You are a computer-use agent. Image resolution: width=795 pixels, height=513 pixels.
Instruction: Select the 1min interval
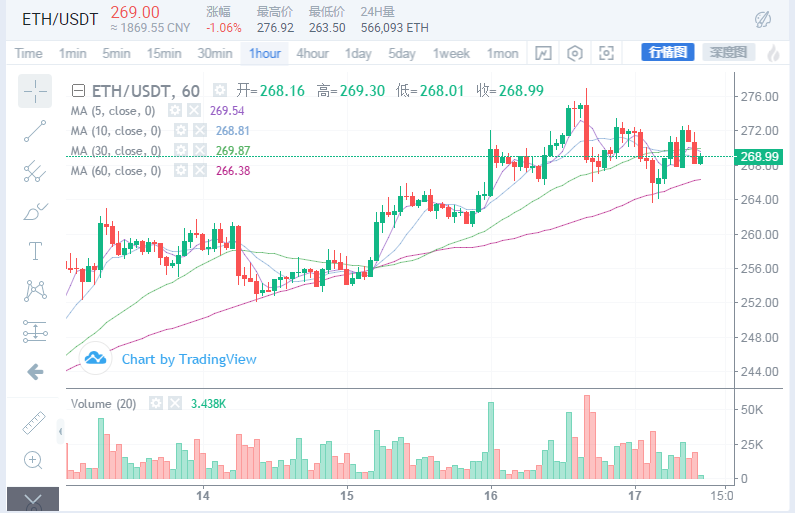(73, 53)
